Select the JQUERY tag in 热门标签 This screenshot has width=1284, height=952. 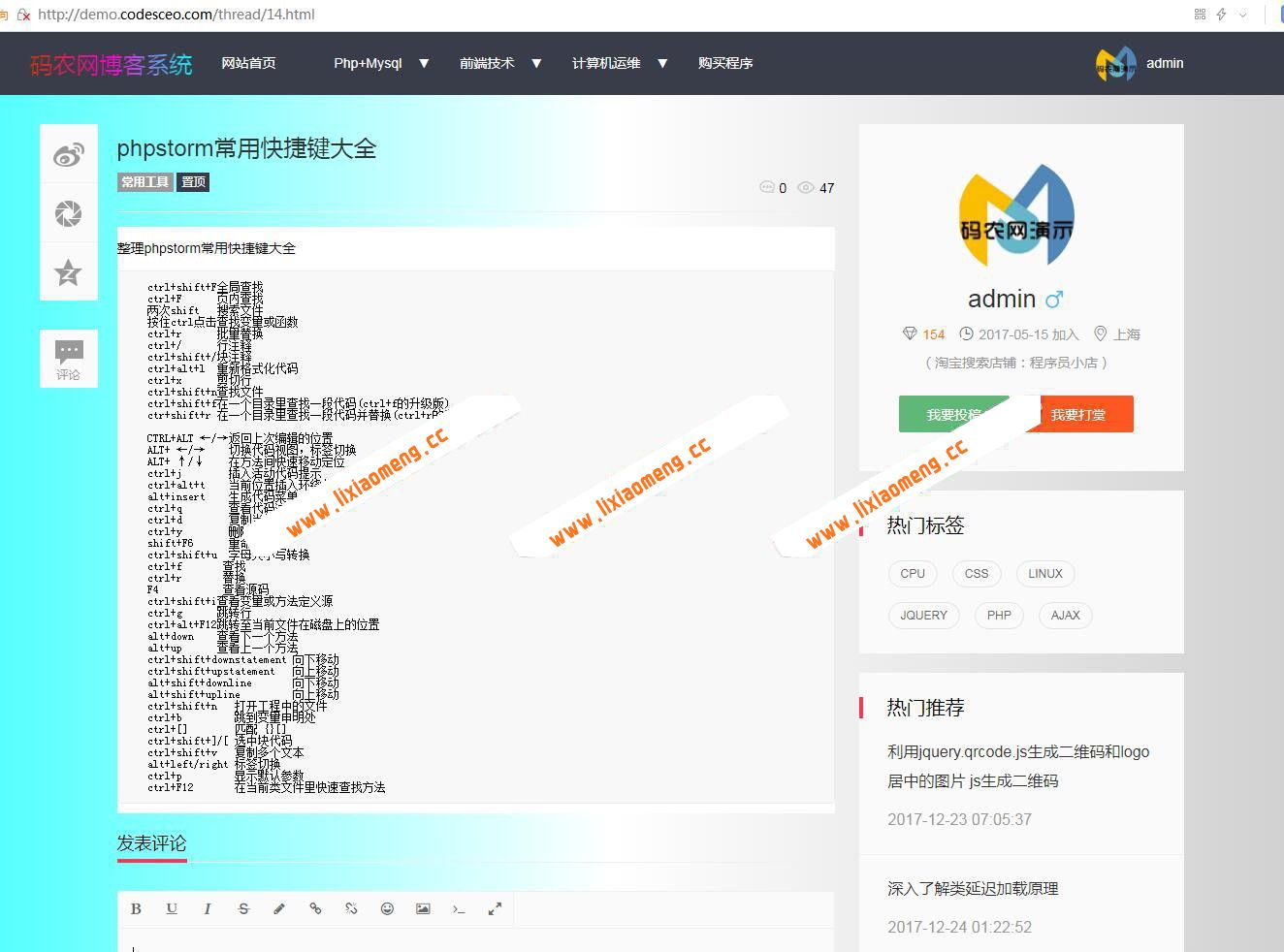tap(923, 615)
